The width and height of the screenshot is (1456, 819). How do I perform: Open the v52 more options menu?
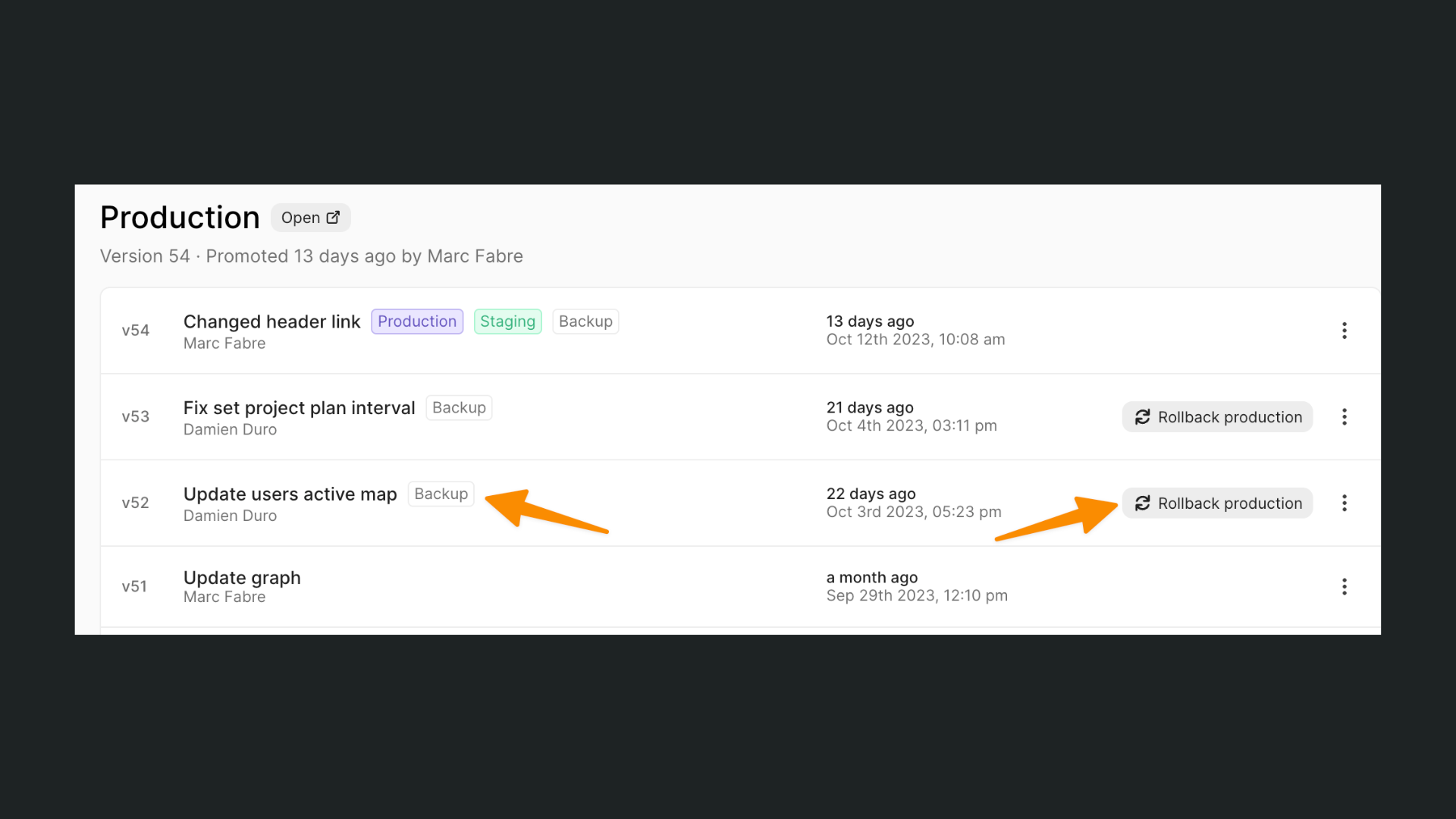pyautogui.click(x=1344, y=504)
